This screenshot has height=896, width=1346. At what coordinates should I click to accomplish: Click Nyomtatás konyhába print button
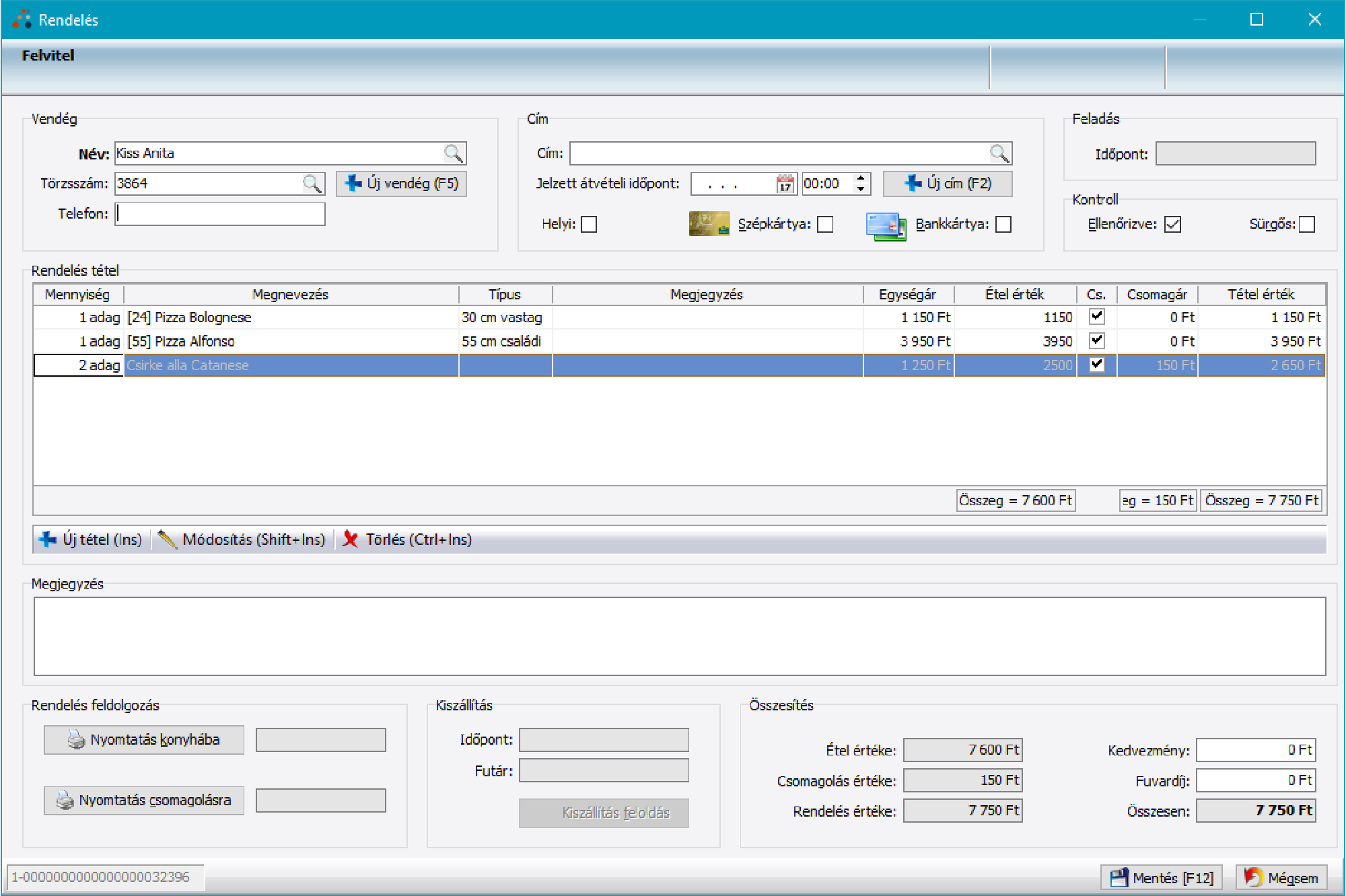144,740
